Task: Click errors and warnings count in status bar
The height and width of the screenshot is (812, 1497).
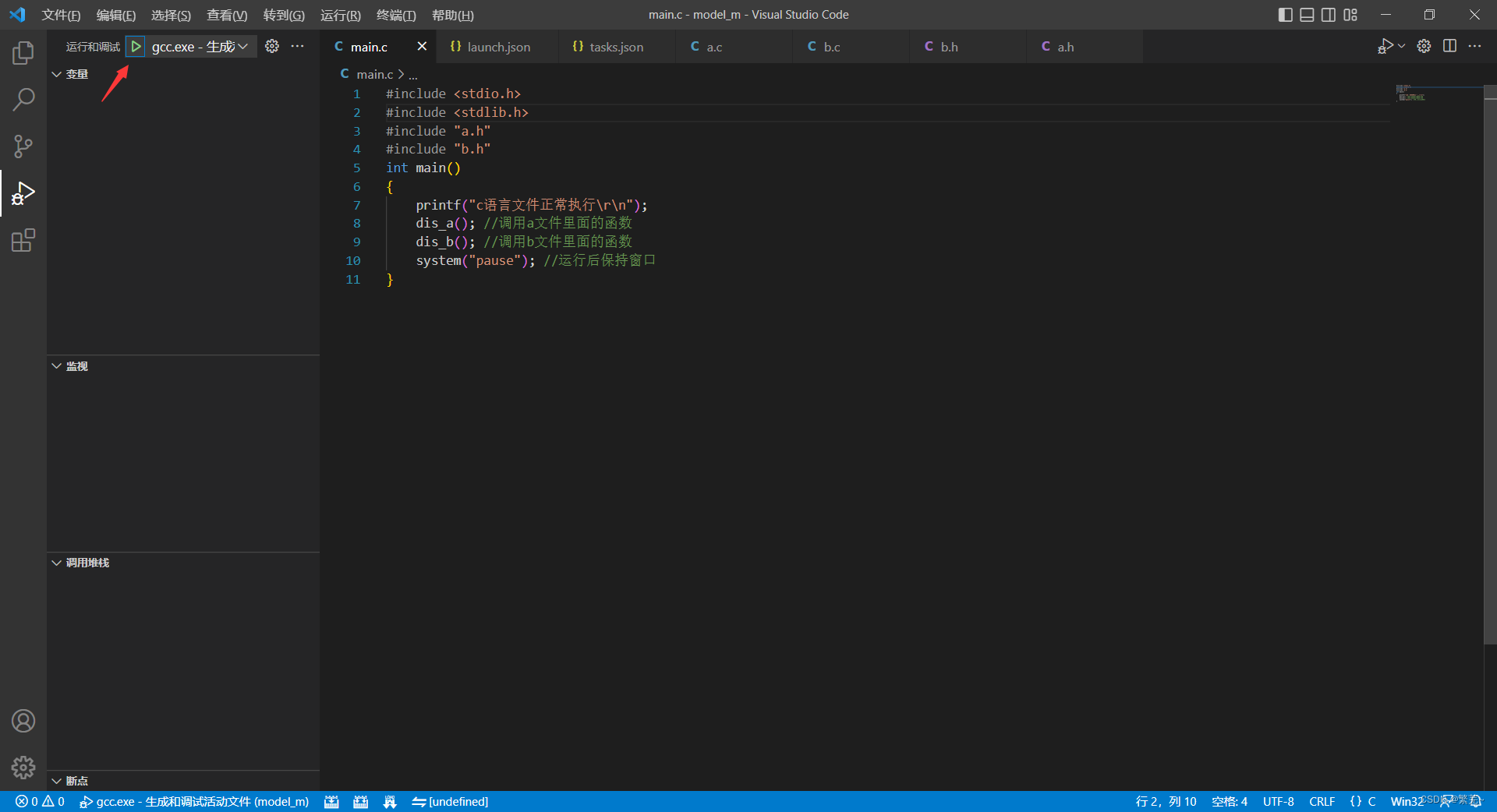Action: [40, 802]
